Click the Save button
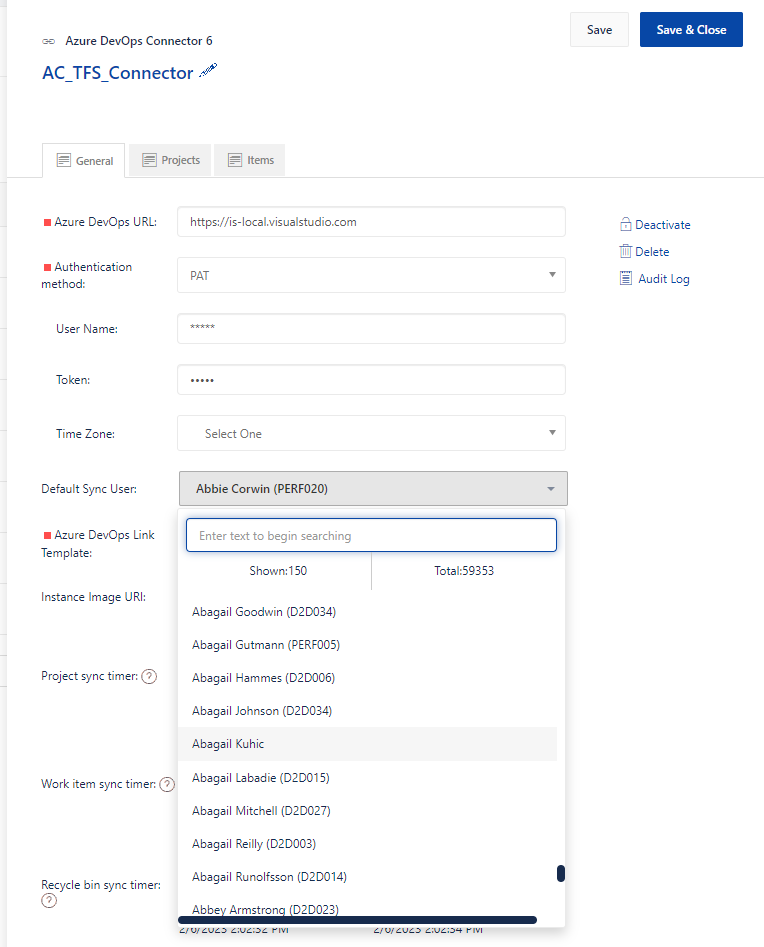This screenshot has height=947, width=764. (599, 30)
